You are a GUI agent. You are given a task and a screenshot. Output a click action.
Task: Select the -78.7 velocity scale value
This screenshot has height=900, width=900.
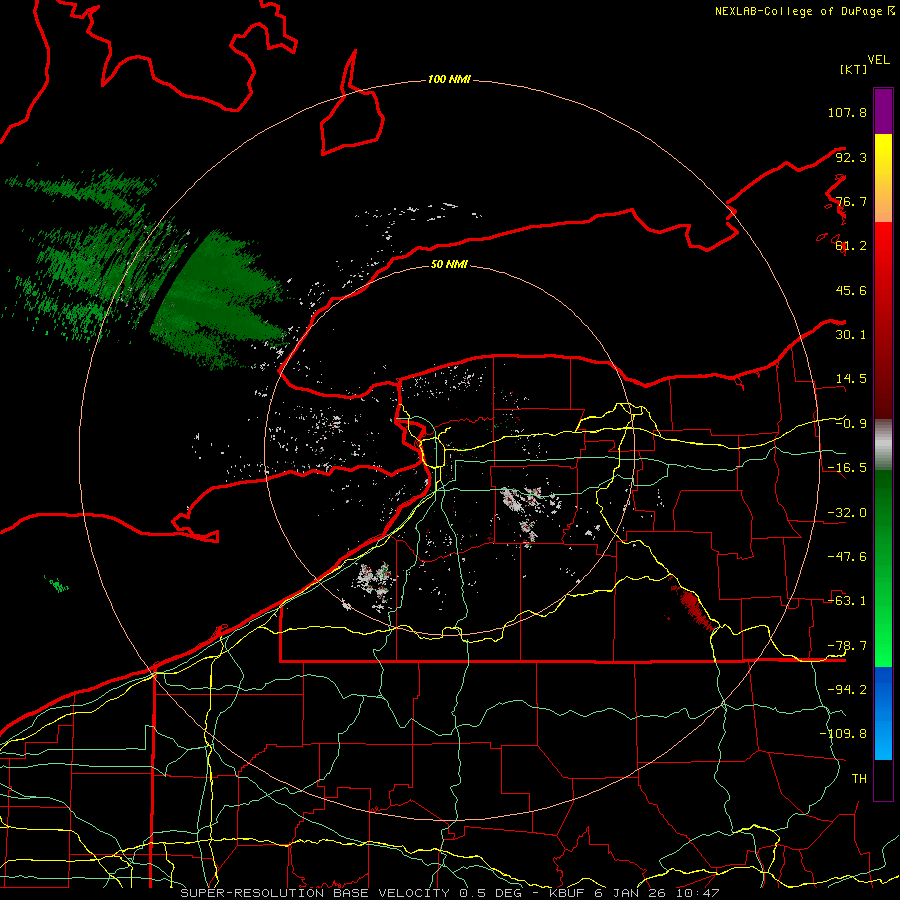click(847, 646)
